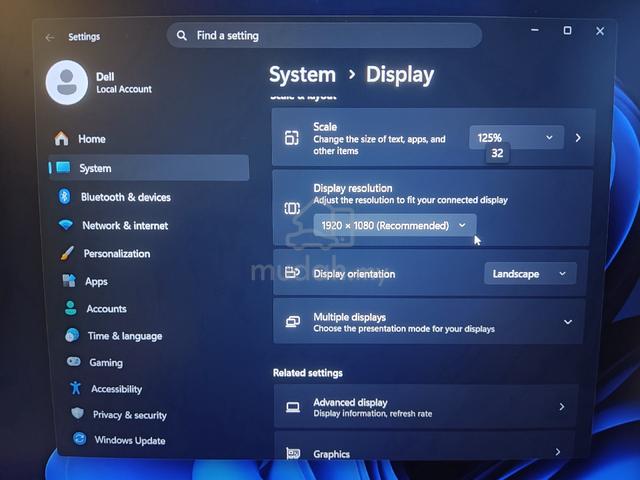The image size is (640, 480).
Task: Click the Windows Update refresh icon
Action: [79, 439]
